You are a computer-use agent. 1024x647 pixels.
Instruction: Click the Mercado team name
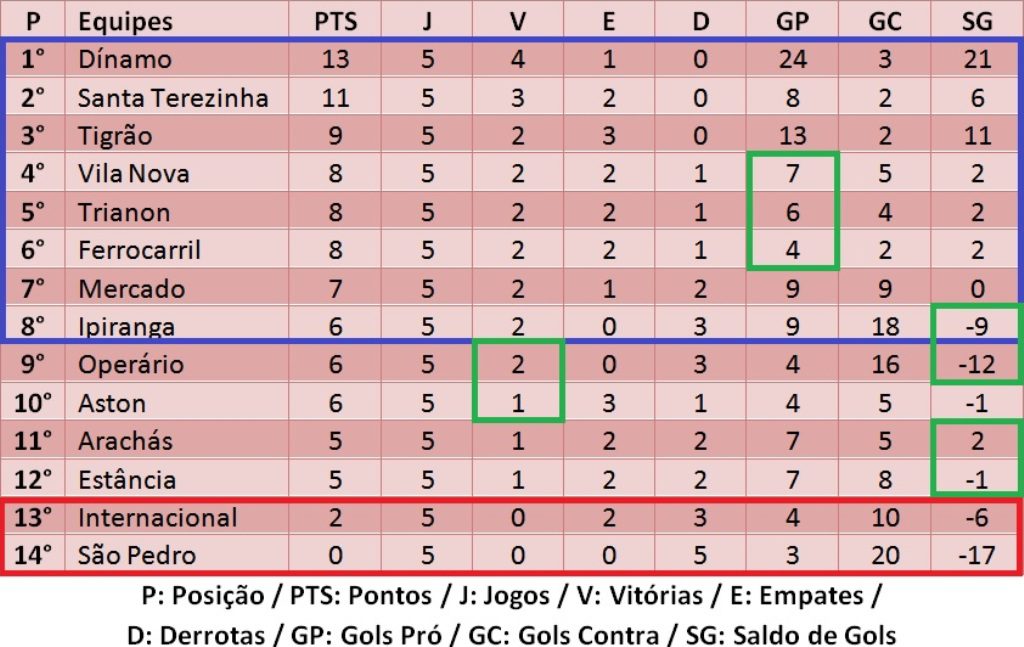pos(131,289)
